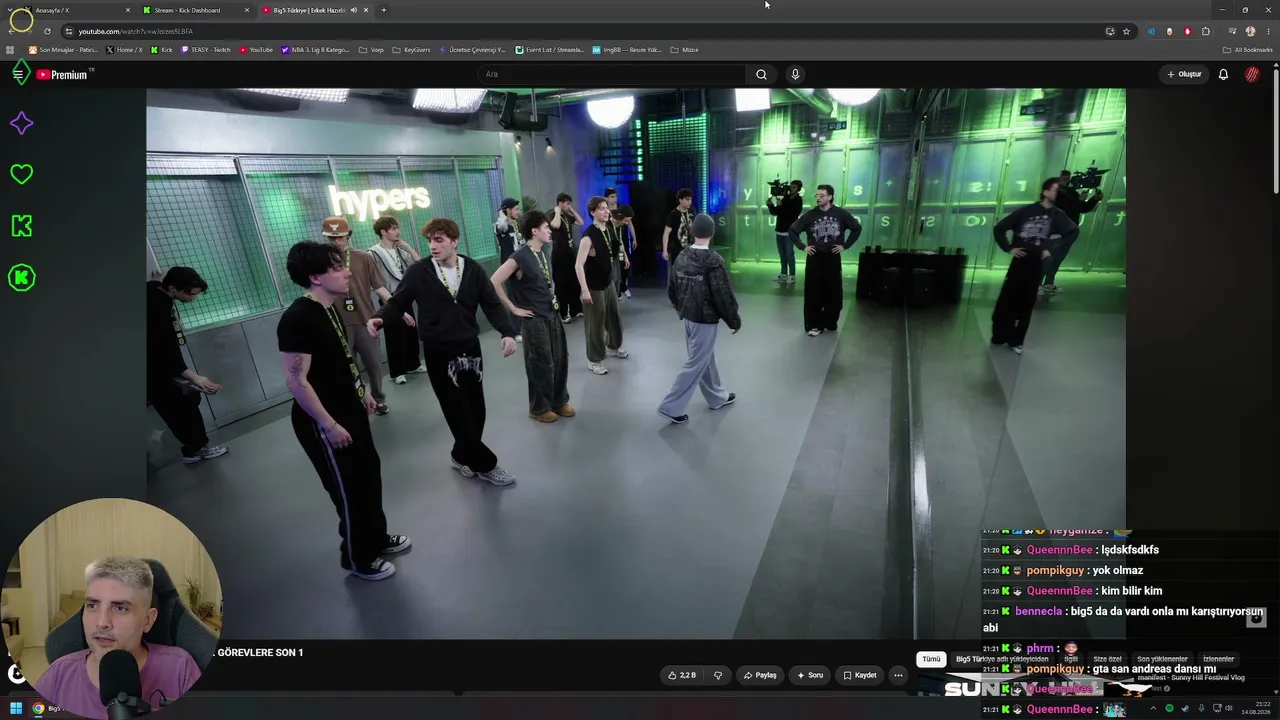This screenshot has height=720, width=1280.
Task: Reload the page with the refresh icon
Action: coord(47,31)
